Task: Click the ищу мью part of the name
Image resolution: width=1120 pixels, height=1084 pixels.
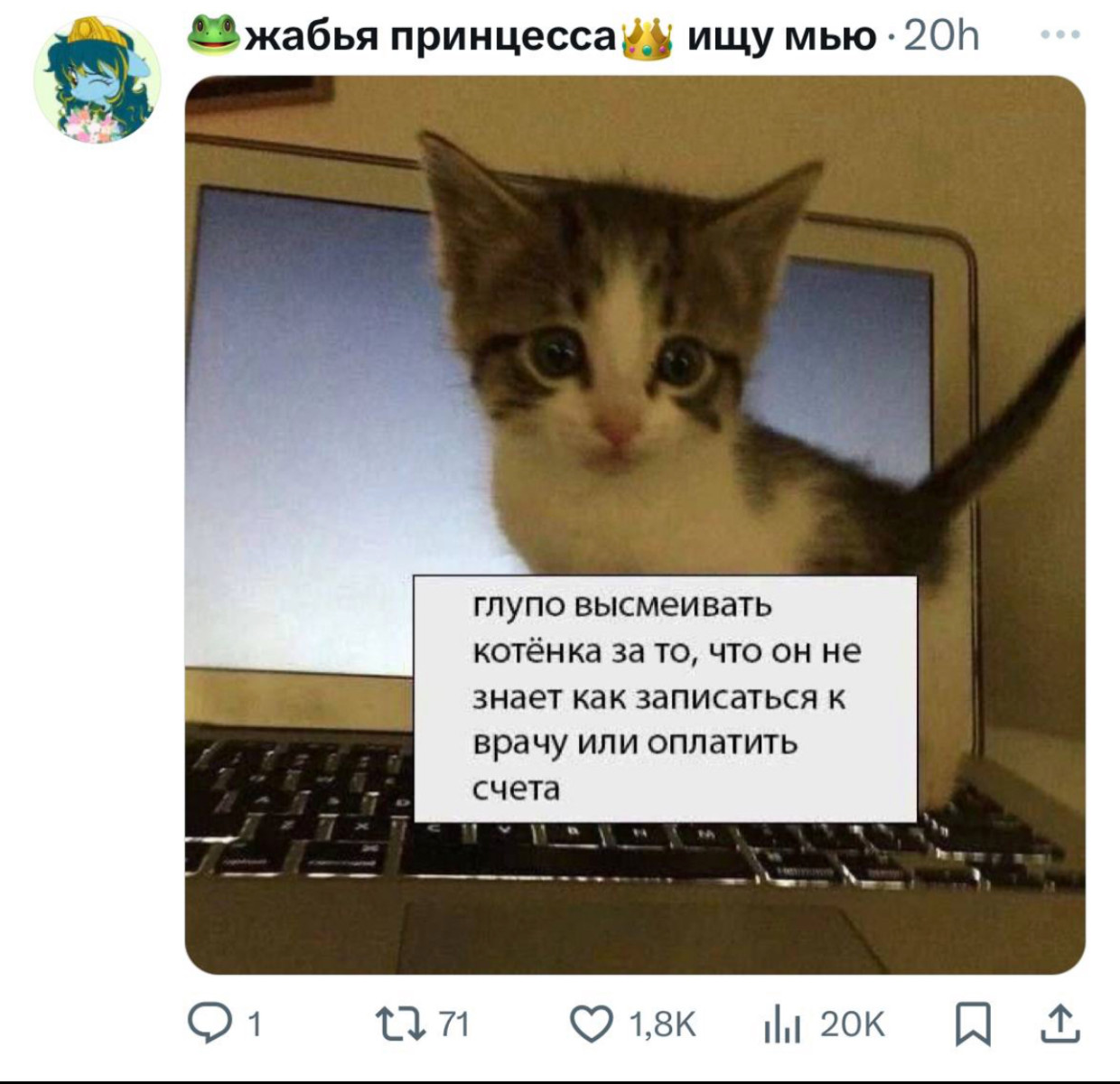Action: coord(782,38)
